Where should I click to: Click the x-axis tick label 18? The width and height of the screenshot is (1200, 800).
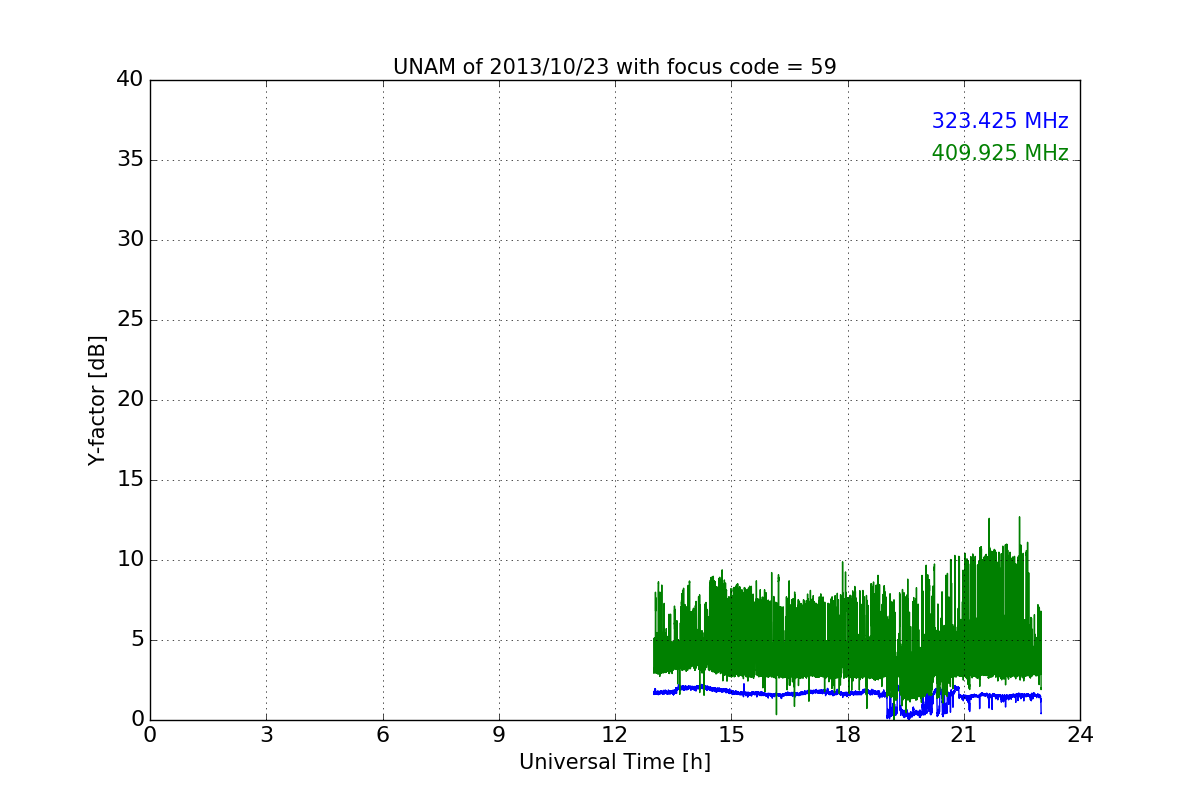(847, 735)
